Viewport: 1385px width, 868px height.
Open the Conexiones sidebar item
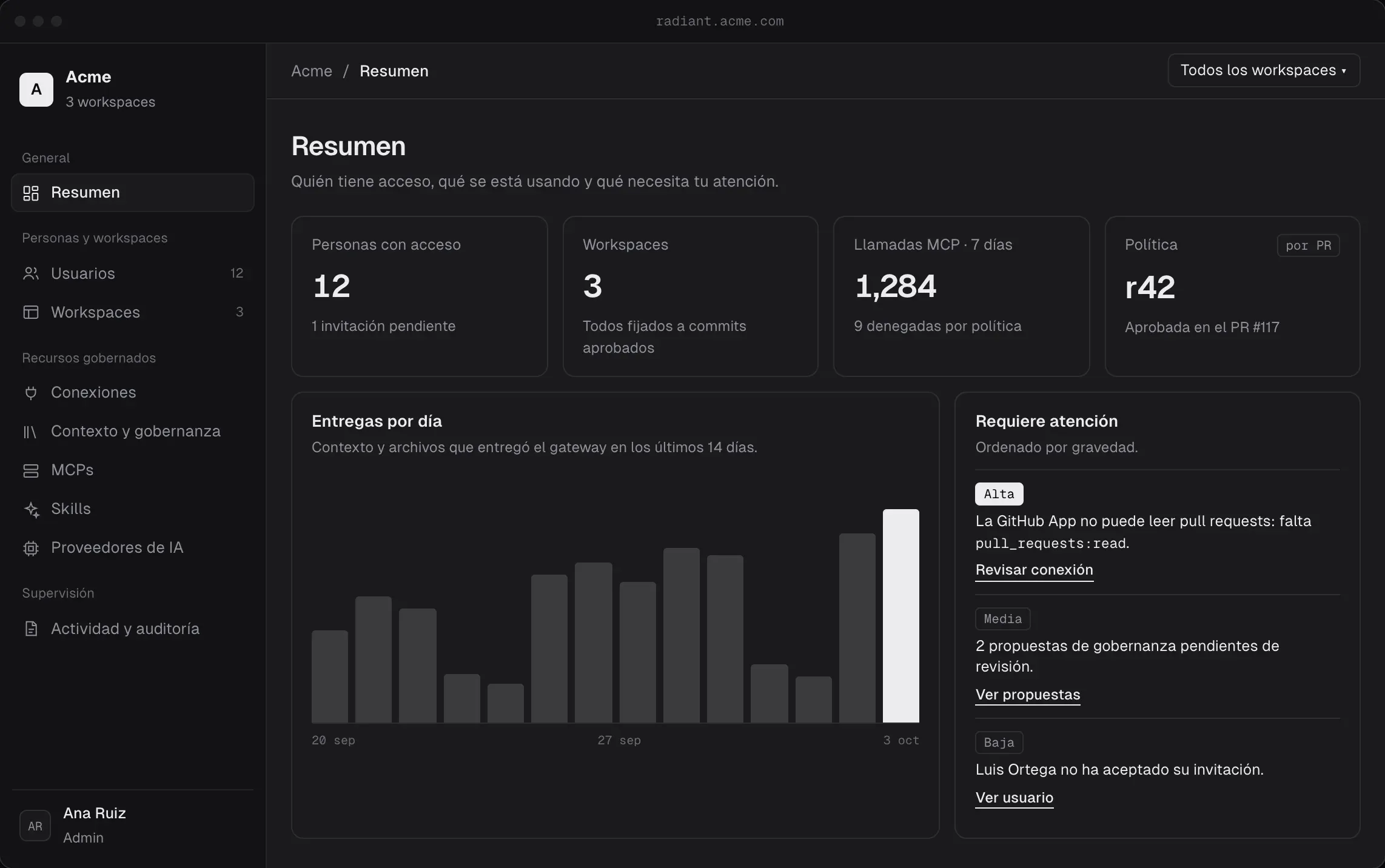133,392
